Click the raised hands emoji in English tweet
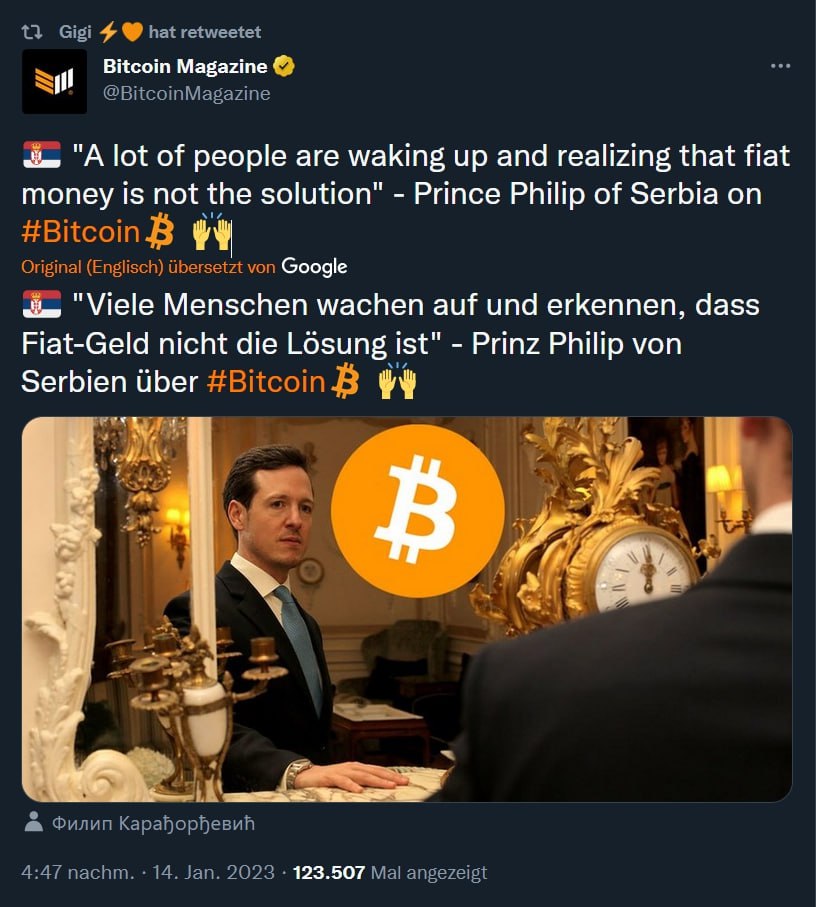 coord(212,231)
